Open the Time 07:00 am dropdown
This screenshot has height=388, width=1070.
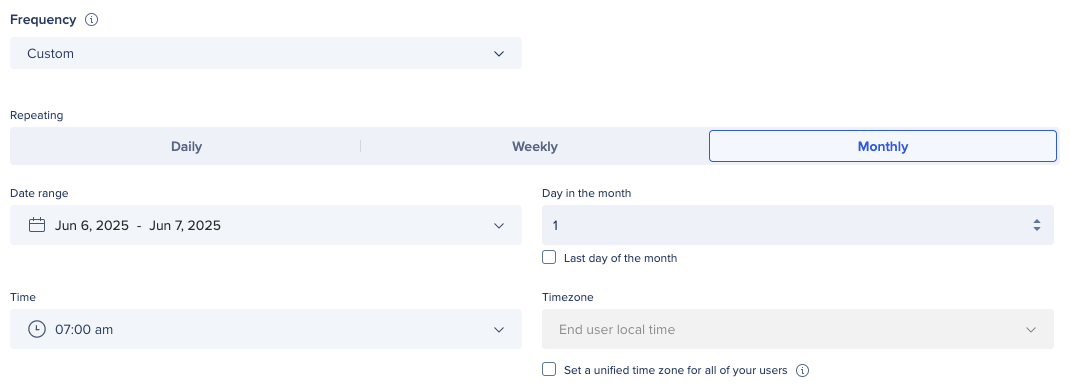click(x=265, y=329)
